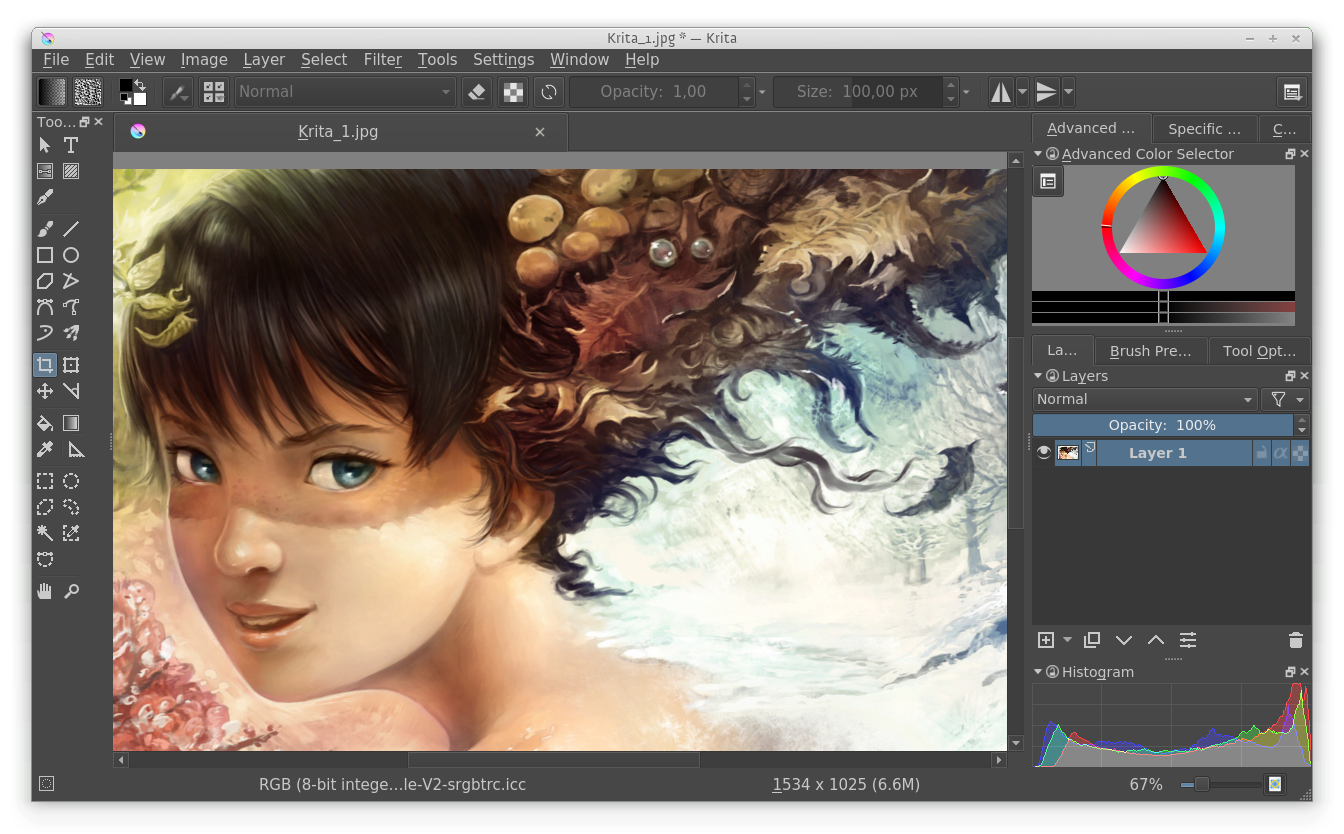
Task: Select the Text tool
Action: [71, 145]
